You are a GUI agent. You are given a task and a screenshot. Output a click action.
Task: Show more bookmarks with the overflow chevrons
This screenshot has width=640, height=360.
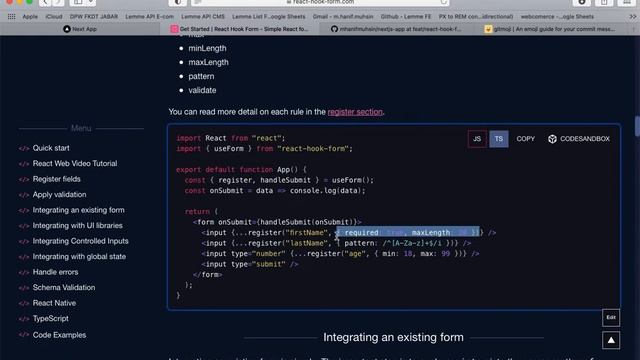(632, 17)
